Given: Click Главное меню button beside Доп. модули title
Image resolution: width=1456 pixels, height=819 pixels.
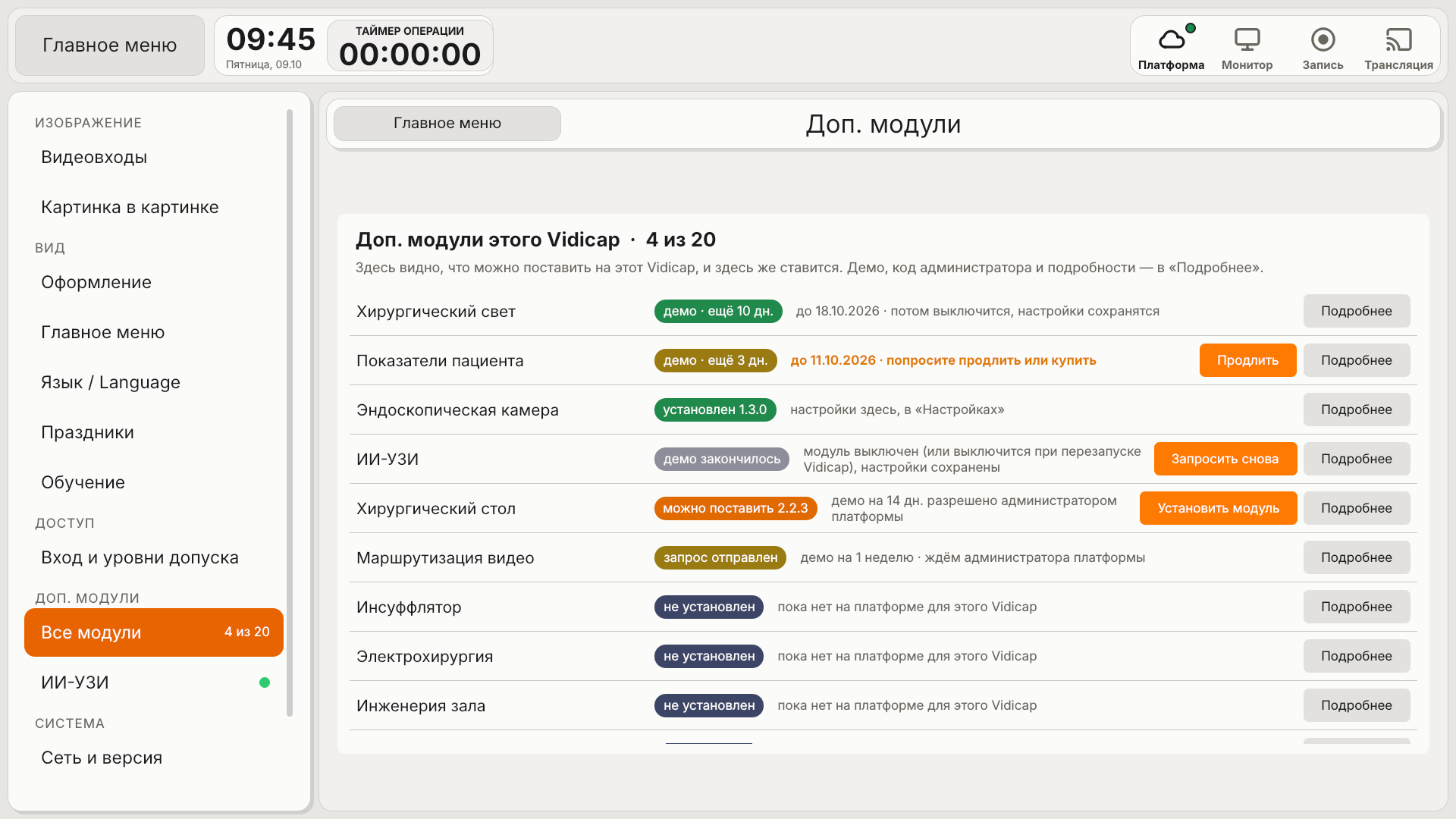Looking at the screenshot, I should (x=447, y=123).
